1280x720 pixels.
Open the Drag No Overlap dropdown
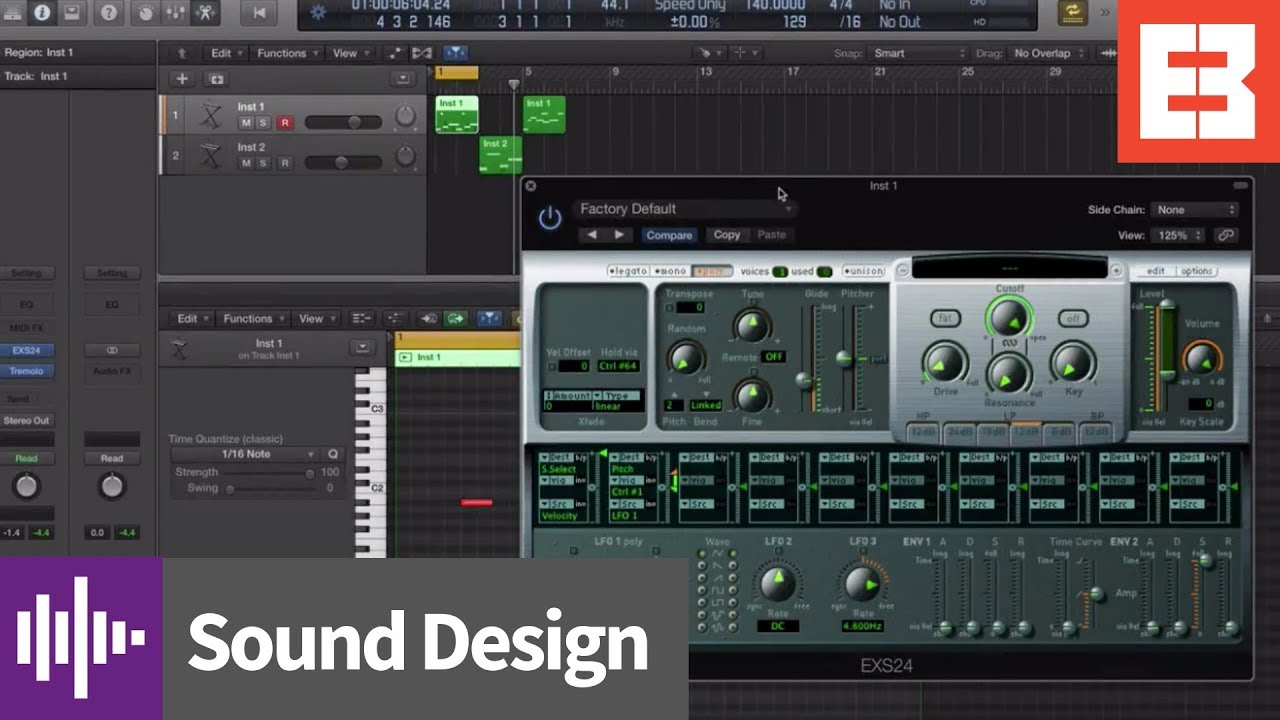[x=1048, y=53]
